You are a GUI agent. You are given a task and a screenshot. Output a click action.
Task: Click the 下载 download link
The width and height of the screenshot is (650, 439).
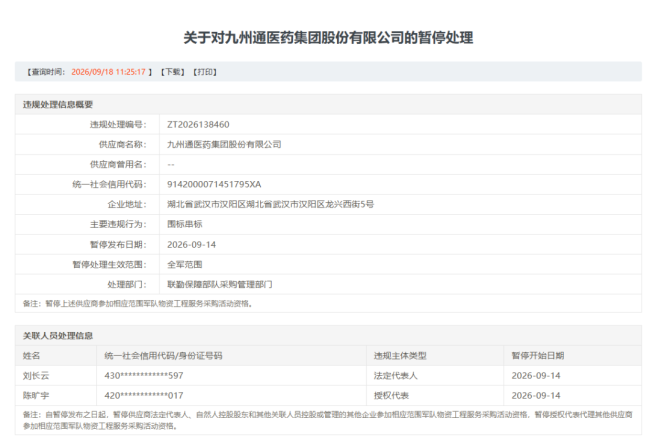coord(173,72)
